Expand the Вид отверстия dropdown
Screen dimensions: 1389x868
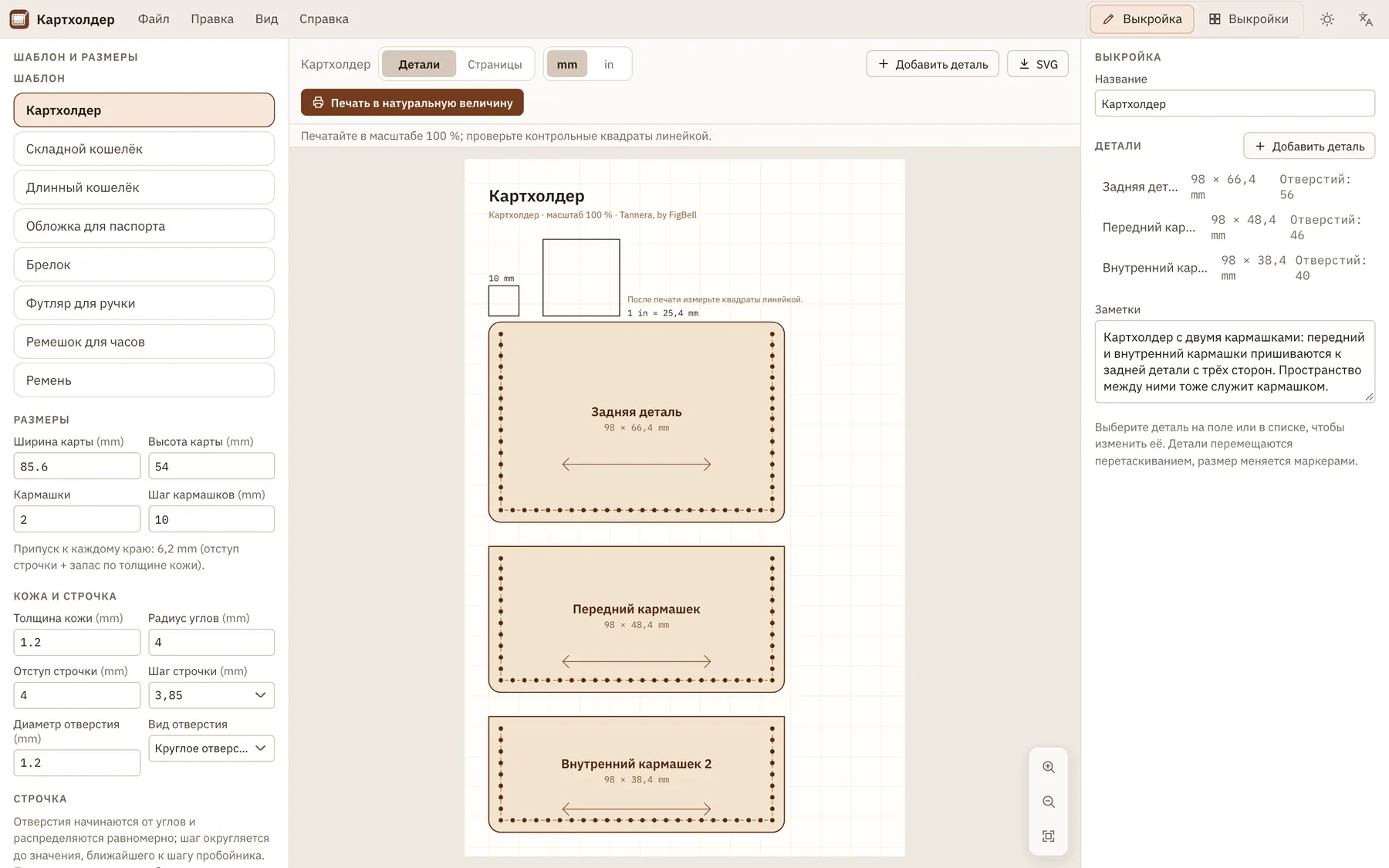point(211,748)
